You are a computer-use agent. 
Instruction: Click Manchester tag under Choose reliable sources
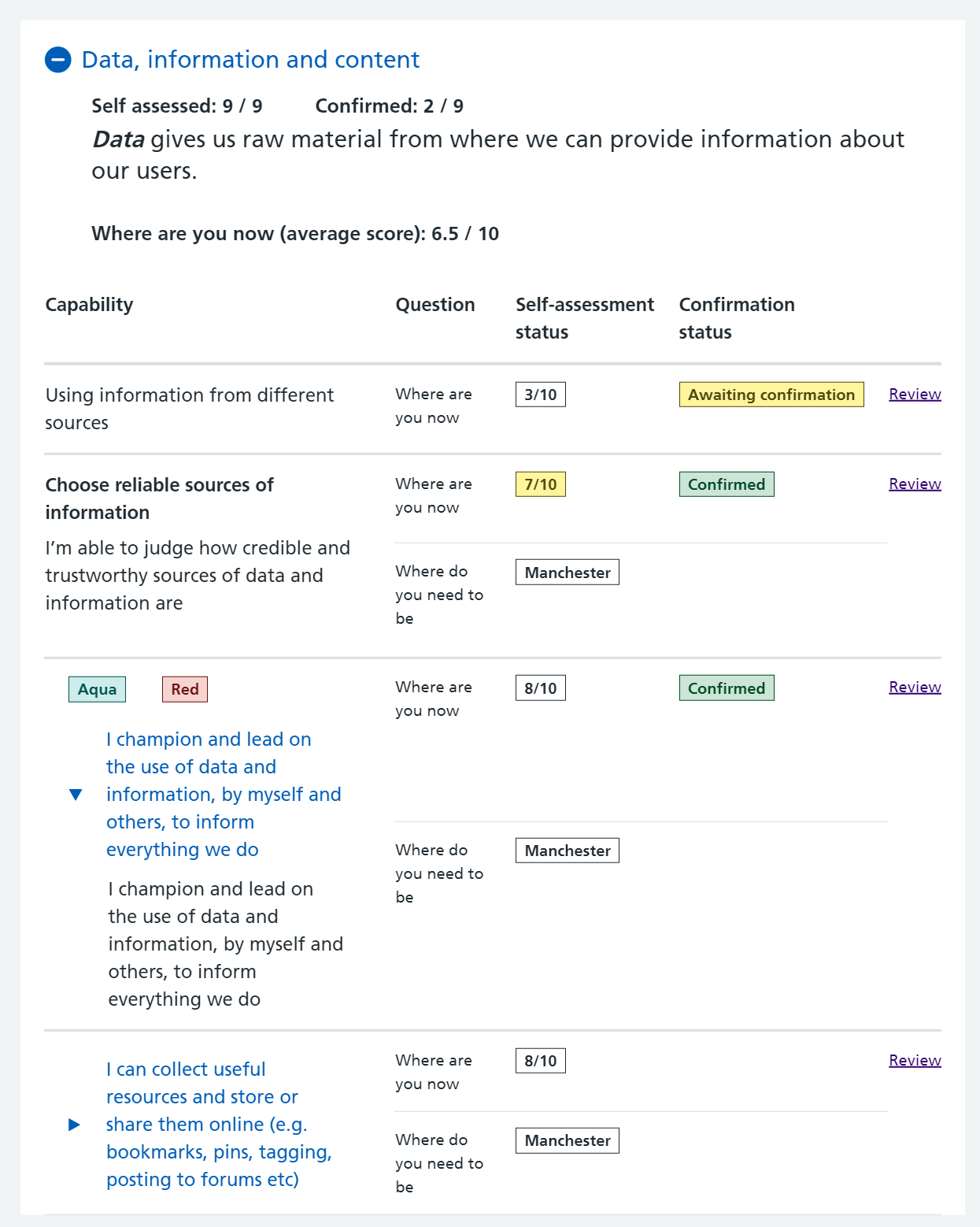tap(568, 573)
